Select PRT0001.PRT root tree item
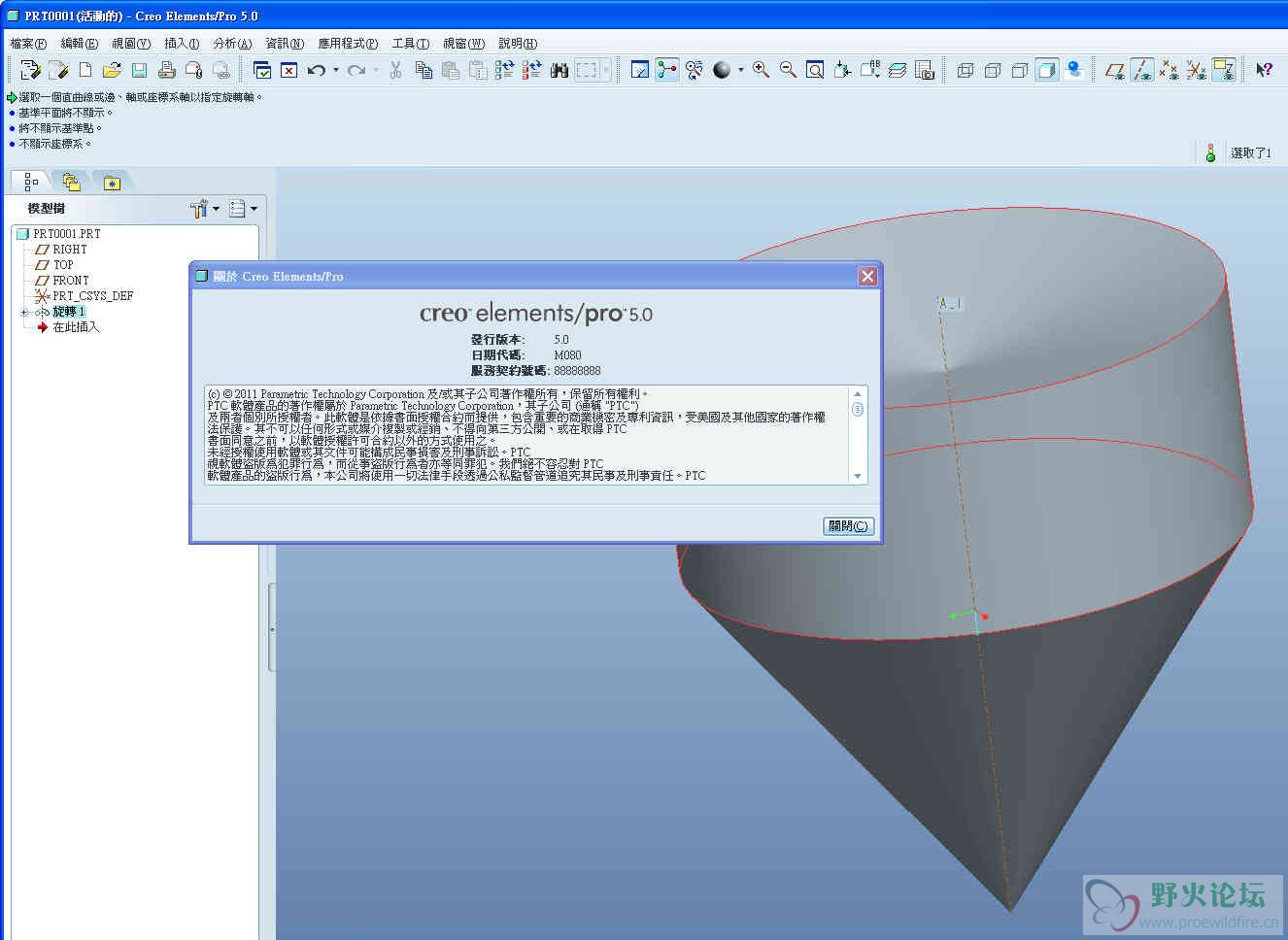Image resolution: width=1288 pixels, height=940 pixels. coord(58,234)
